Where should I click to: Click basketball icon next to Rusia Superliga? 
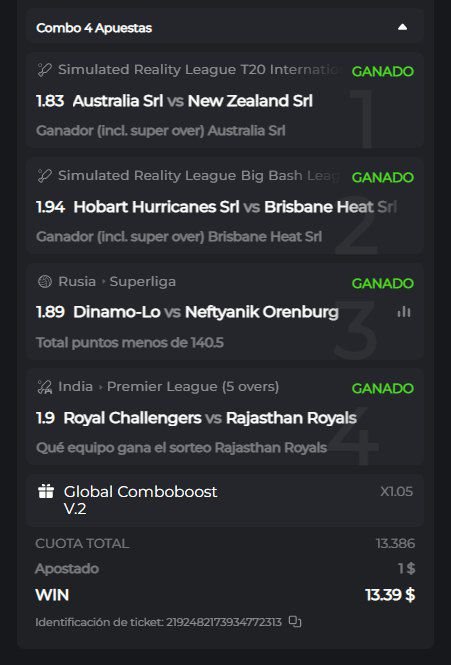pyautogui.click(x=45, y=281)
